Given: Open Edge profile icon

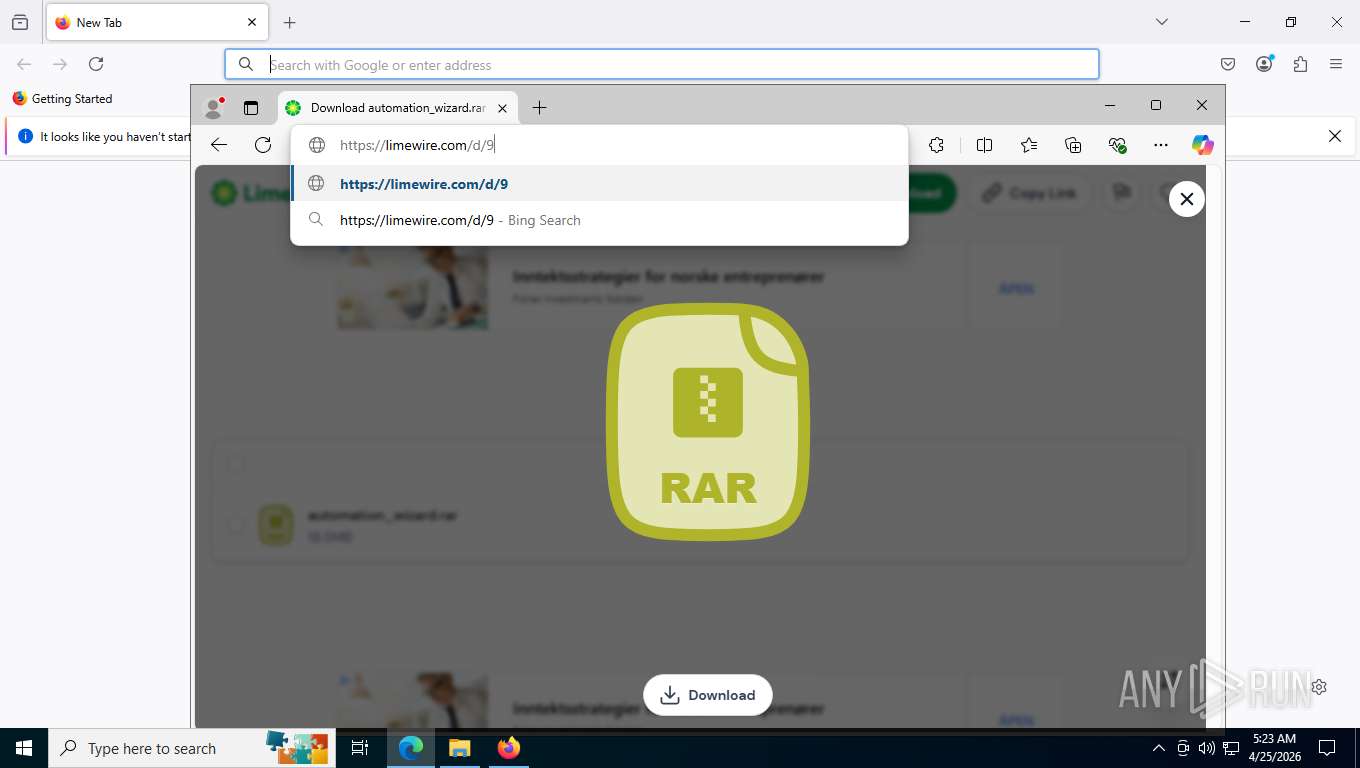Looking at the screenshot, I should [213, 107].
